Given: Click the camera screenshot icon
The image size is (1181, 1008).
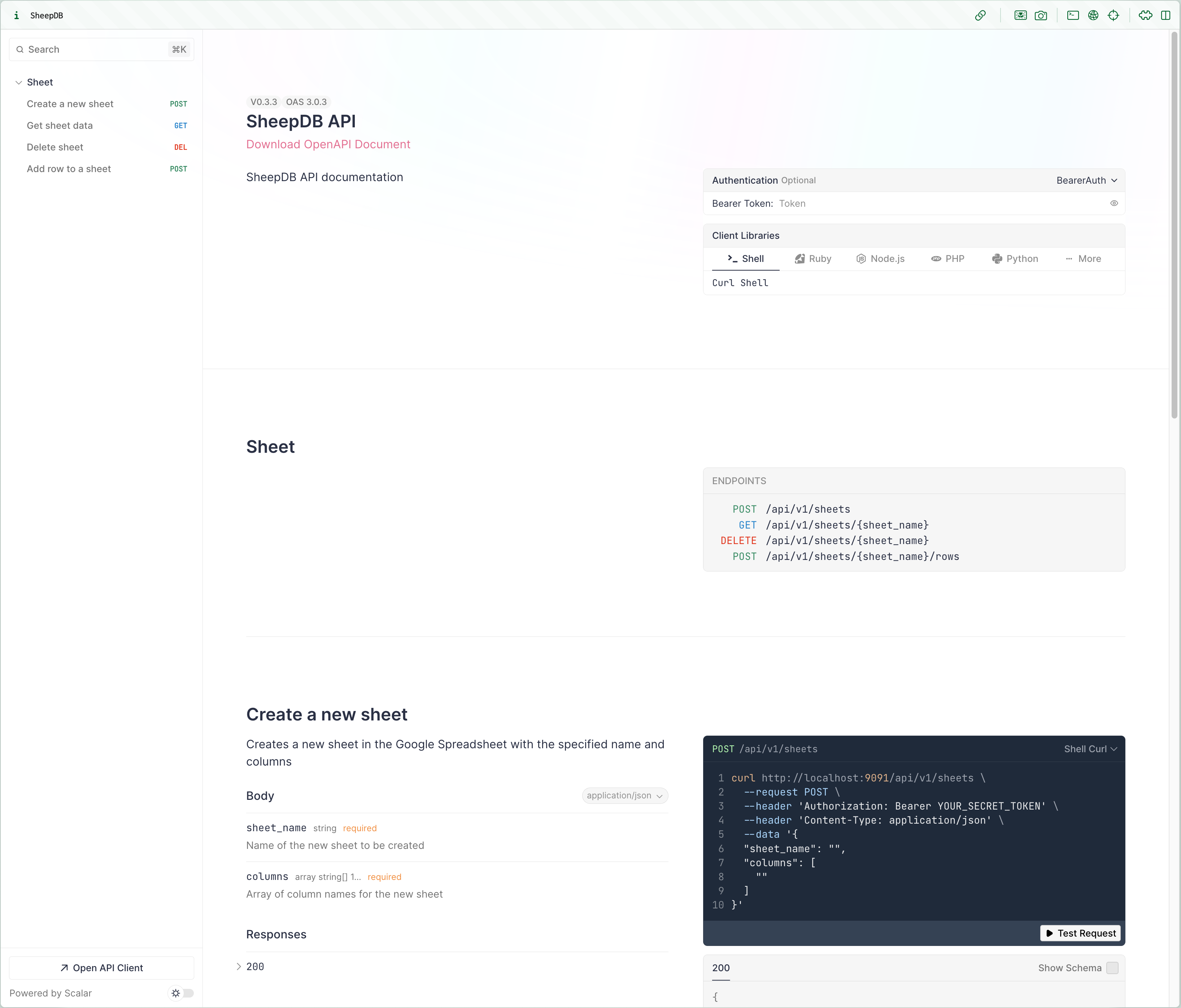Looking at the screenshot, I should tap(1041, 16).
